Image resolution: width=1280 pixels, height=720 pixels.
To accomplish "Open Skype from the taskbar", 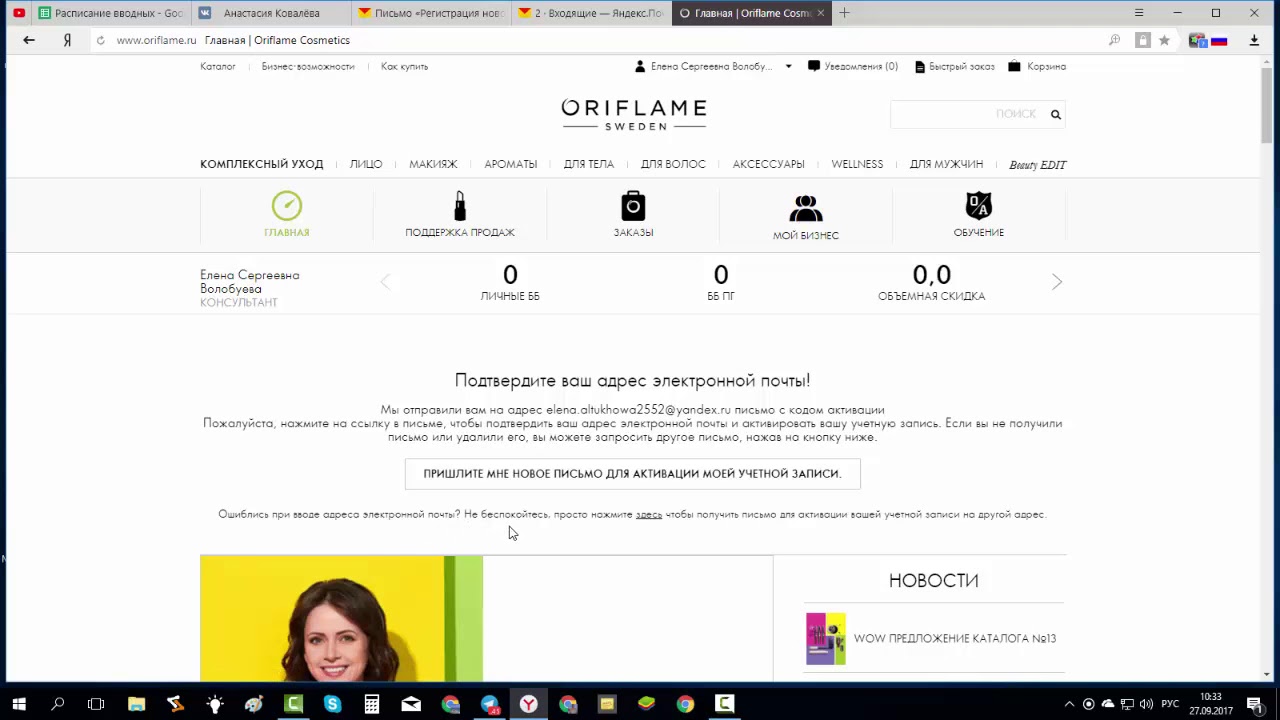I will coord(332,704).
